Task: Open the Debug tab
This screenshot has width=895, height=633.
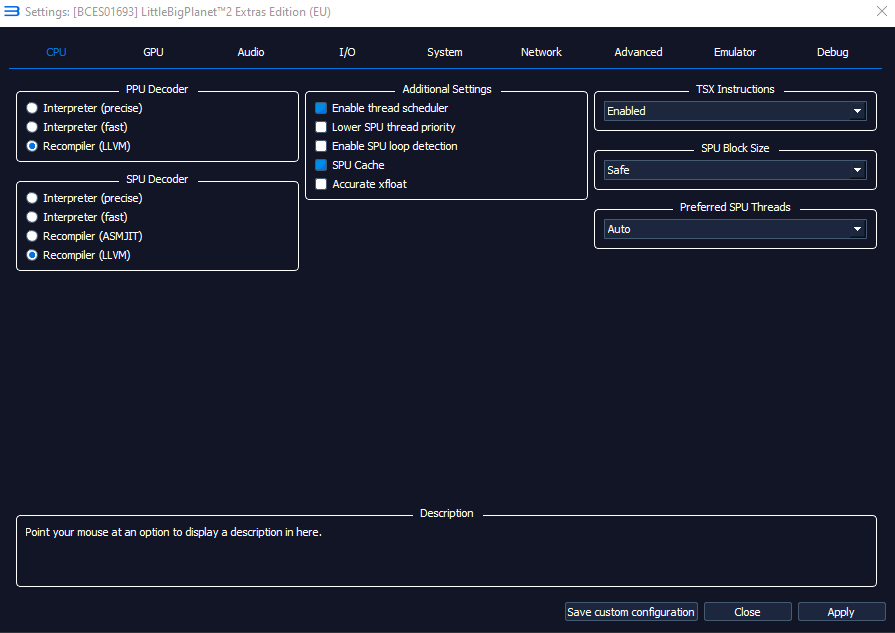Action: coord(832,52)
